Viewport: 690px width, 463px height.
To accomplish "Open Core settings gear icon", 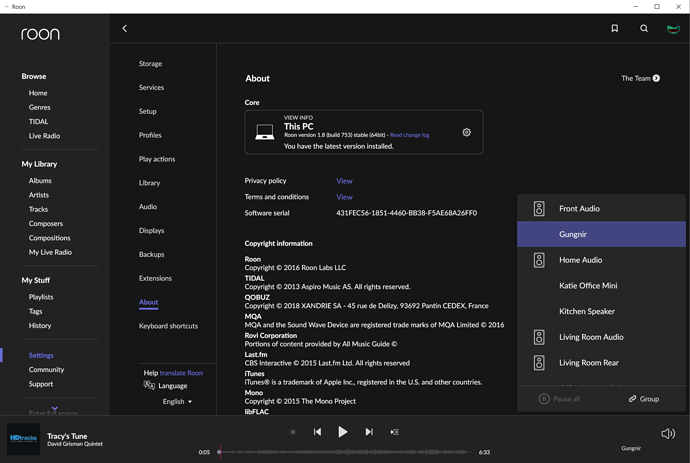I will 466,132.
